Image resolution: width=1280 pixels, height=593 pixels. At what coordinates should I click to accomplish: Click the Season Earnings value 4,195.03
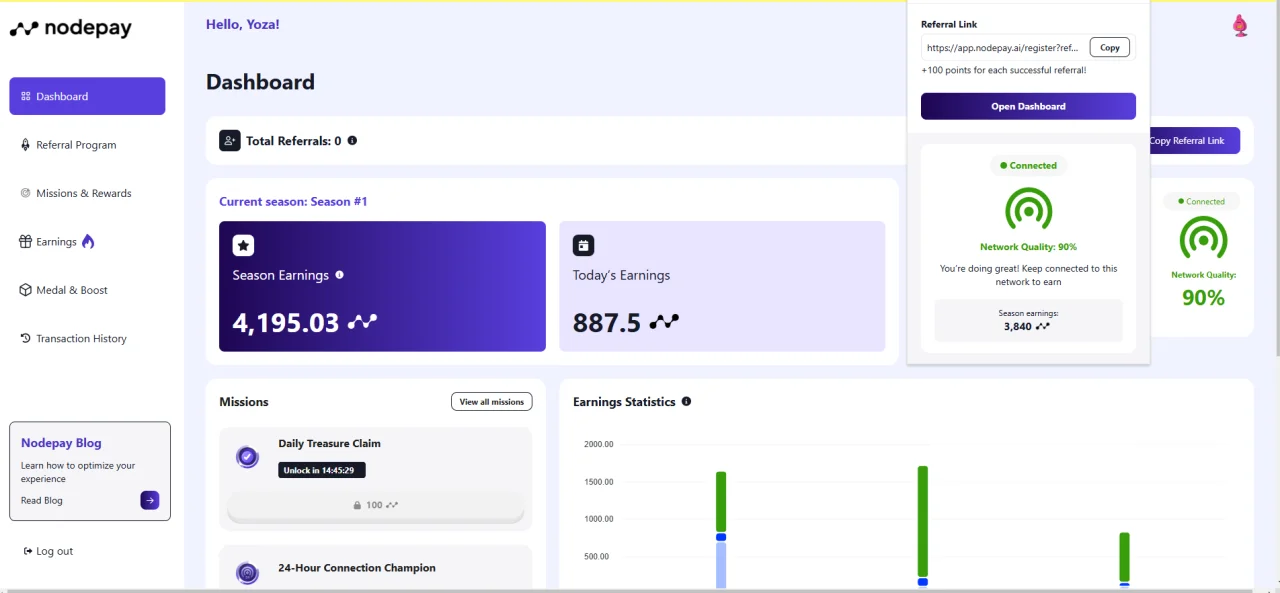[286, 322]
